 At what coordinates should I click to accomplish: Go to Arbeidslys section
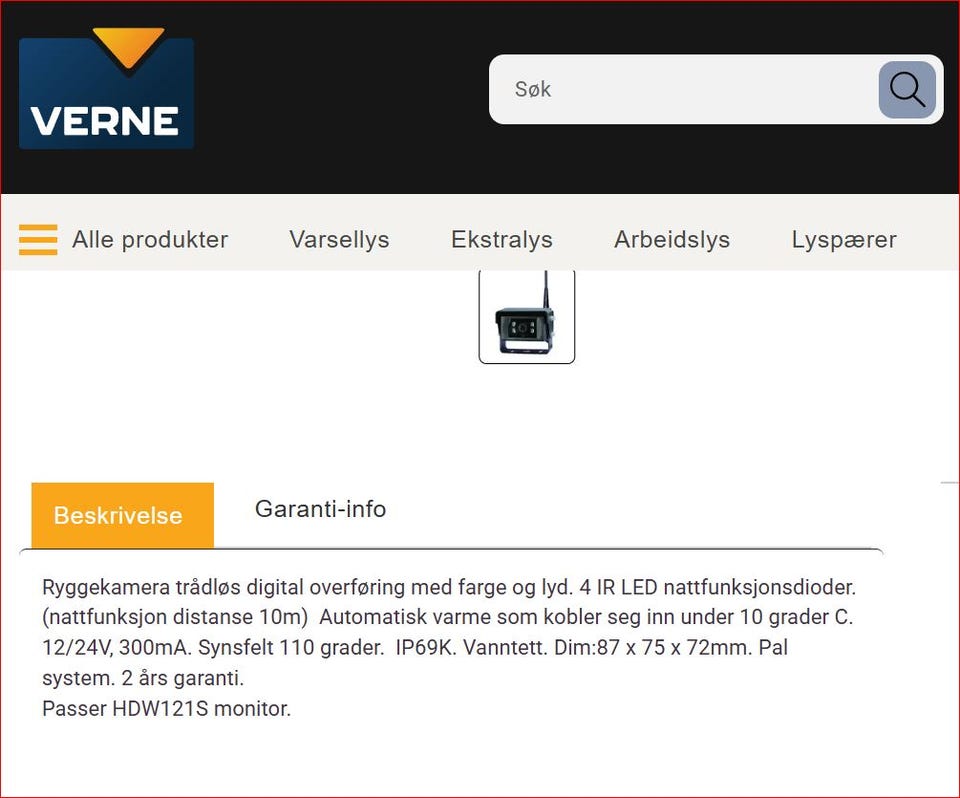(671, 240)
